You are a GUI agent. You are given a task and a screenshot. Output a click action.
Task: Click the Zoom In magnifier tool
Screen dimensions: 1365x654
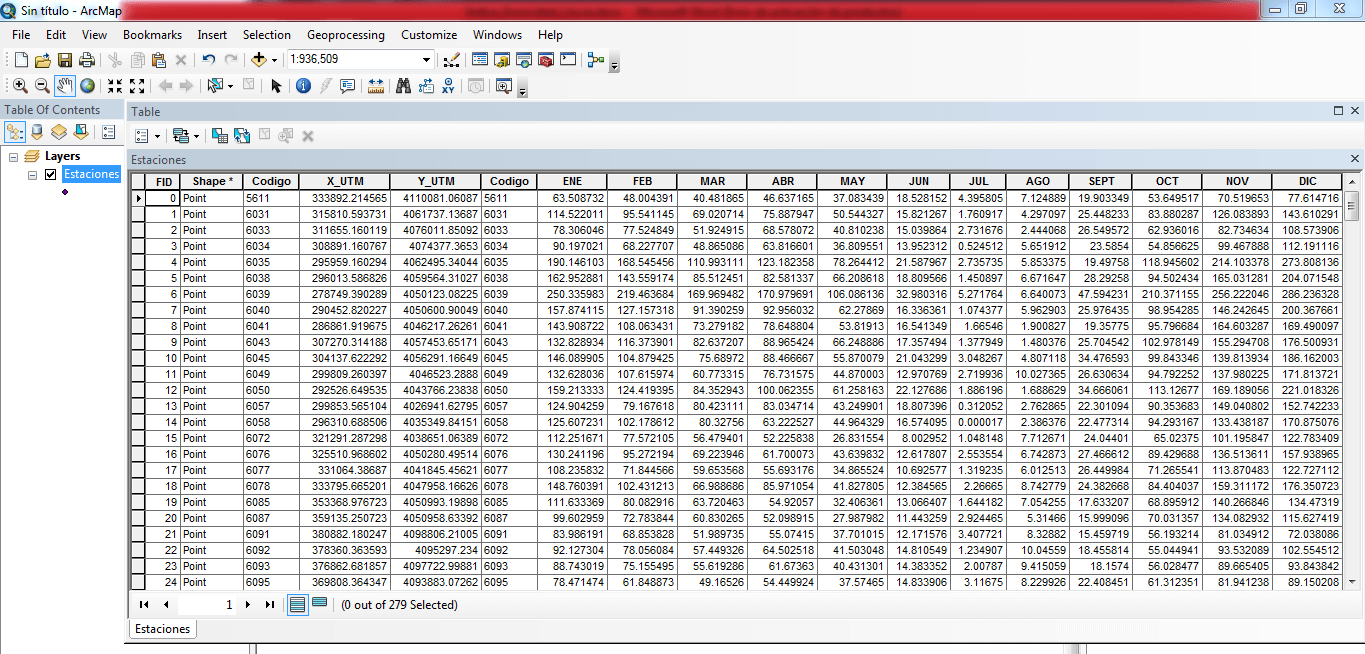20,86
